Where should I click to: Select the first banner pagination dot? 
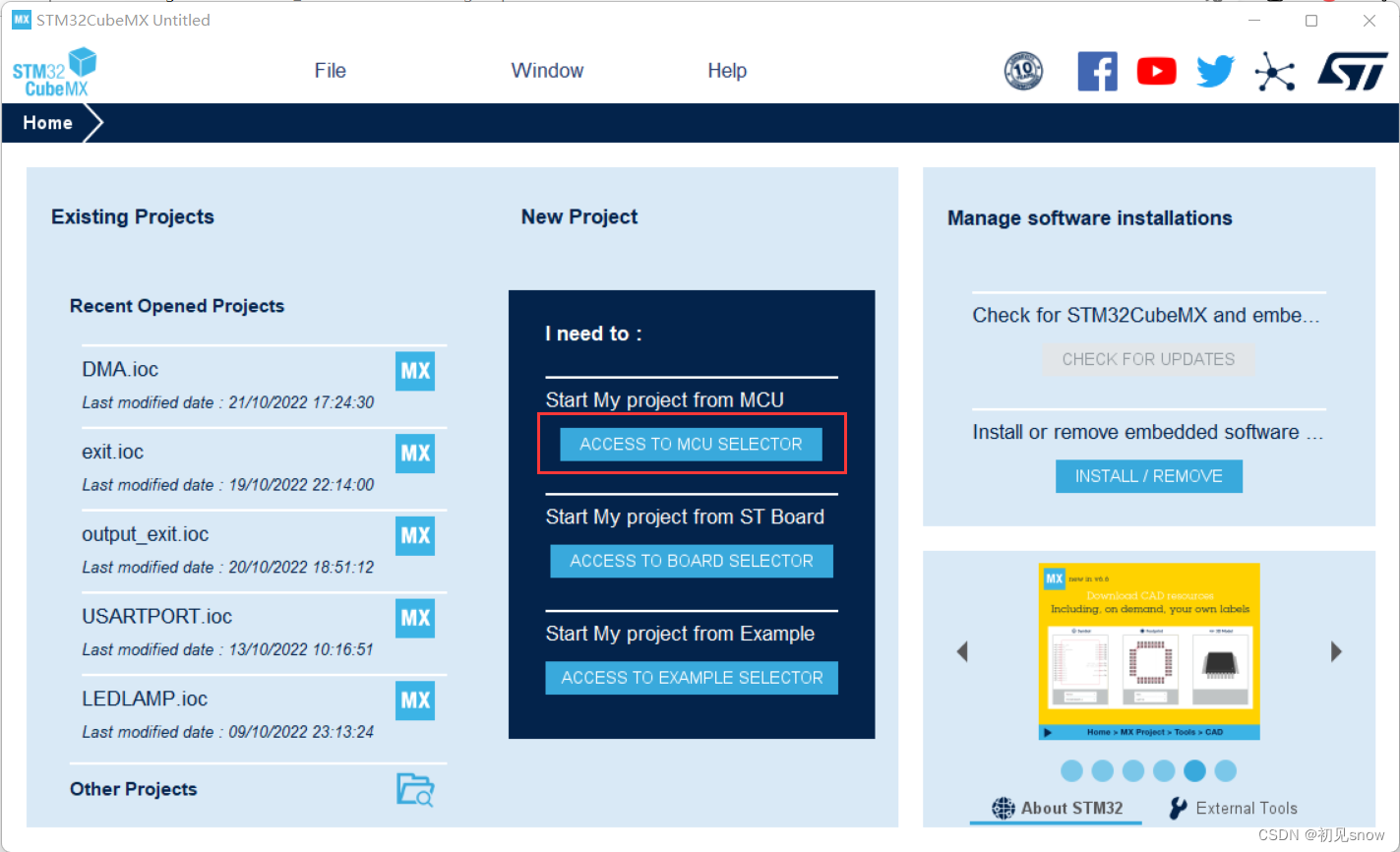(x=1072, y=770)
